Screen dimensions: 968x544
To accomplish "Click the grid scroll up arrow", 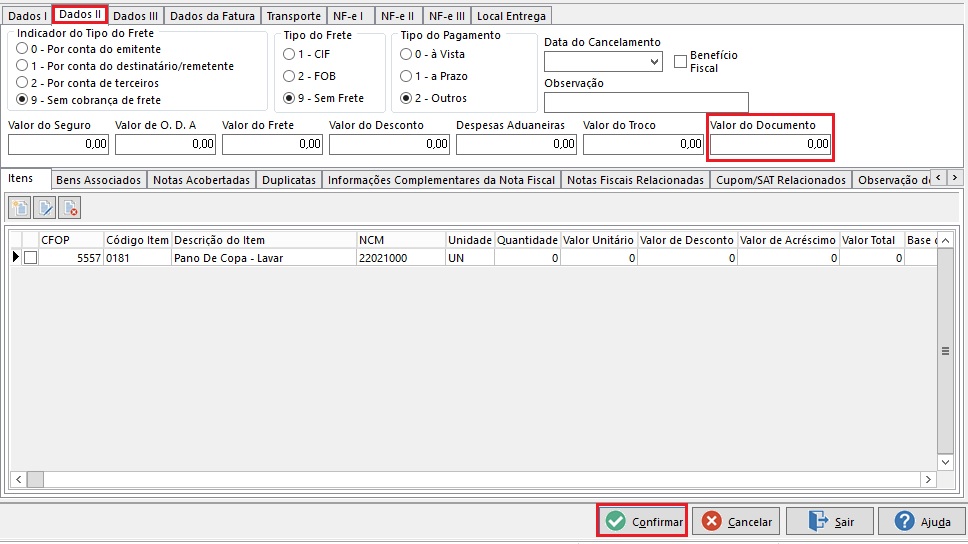I will [x=945, y=240].
